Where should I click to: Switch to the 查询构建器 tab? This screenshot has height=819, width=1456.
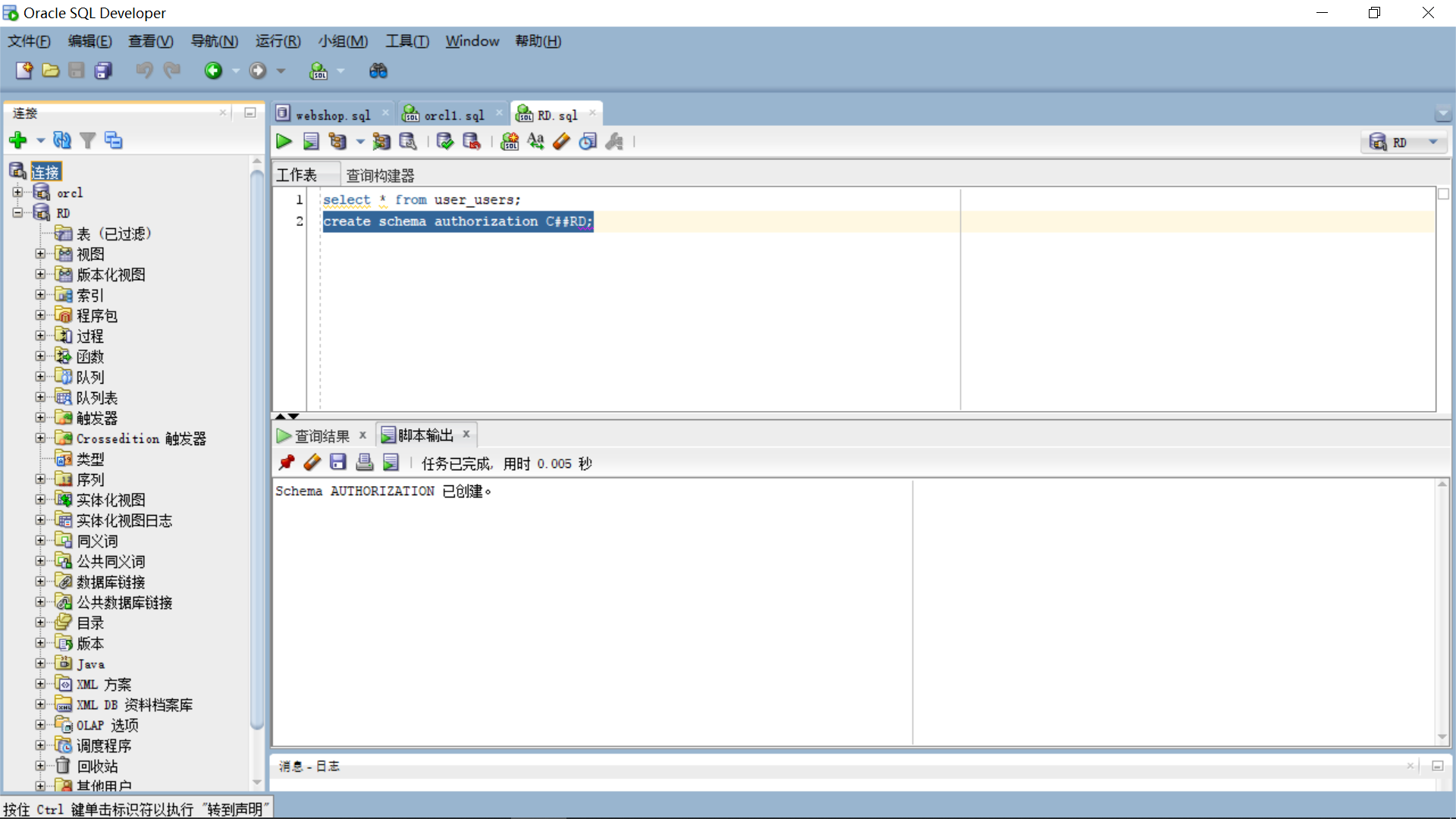point(380,175)
